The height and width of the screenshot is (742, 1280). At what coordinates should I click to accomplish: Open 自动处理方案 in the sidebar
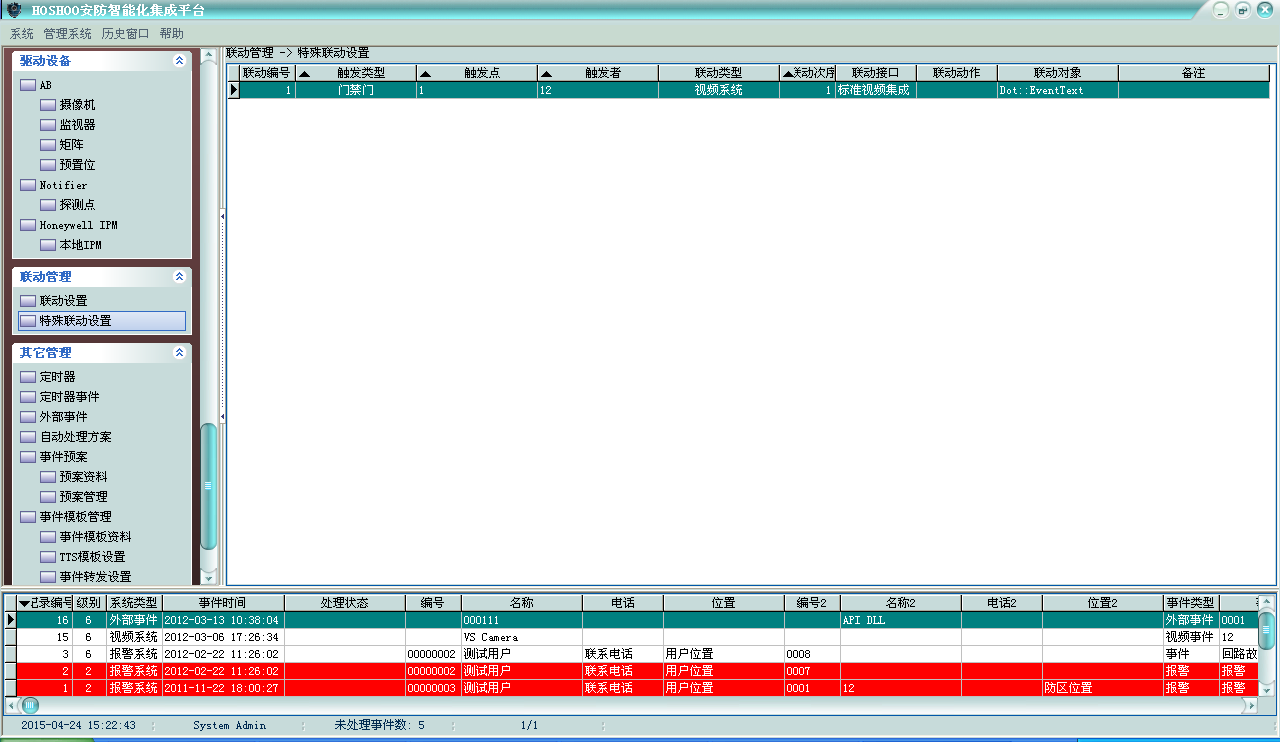tap(75, 437)
